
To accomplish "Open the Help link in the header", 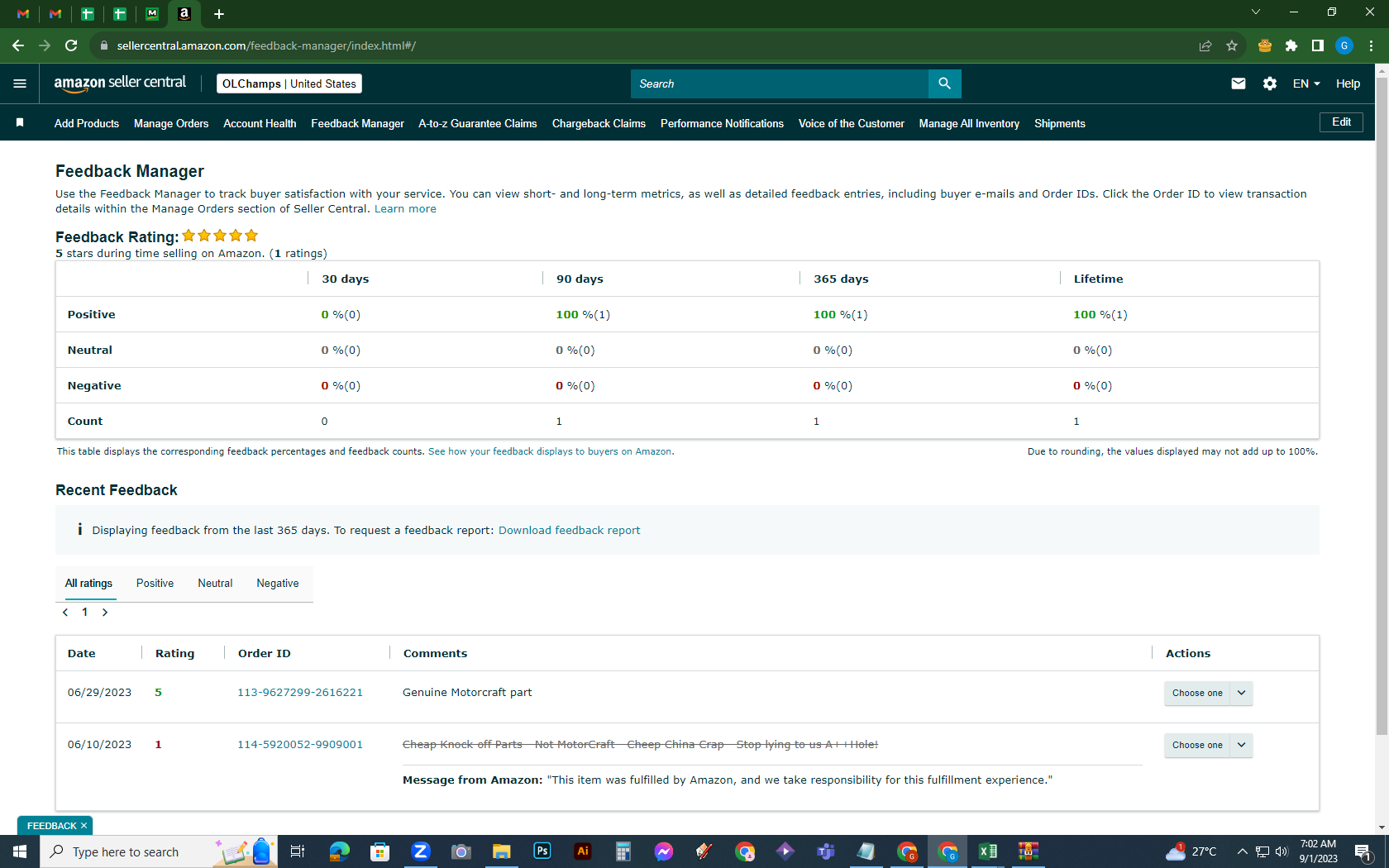I will pyautogui.click(x=1348, y=83).
